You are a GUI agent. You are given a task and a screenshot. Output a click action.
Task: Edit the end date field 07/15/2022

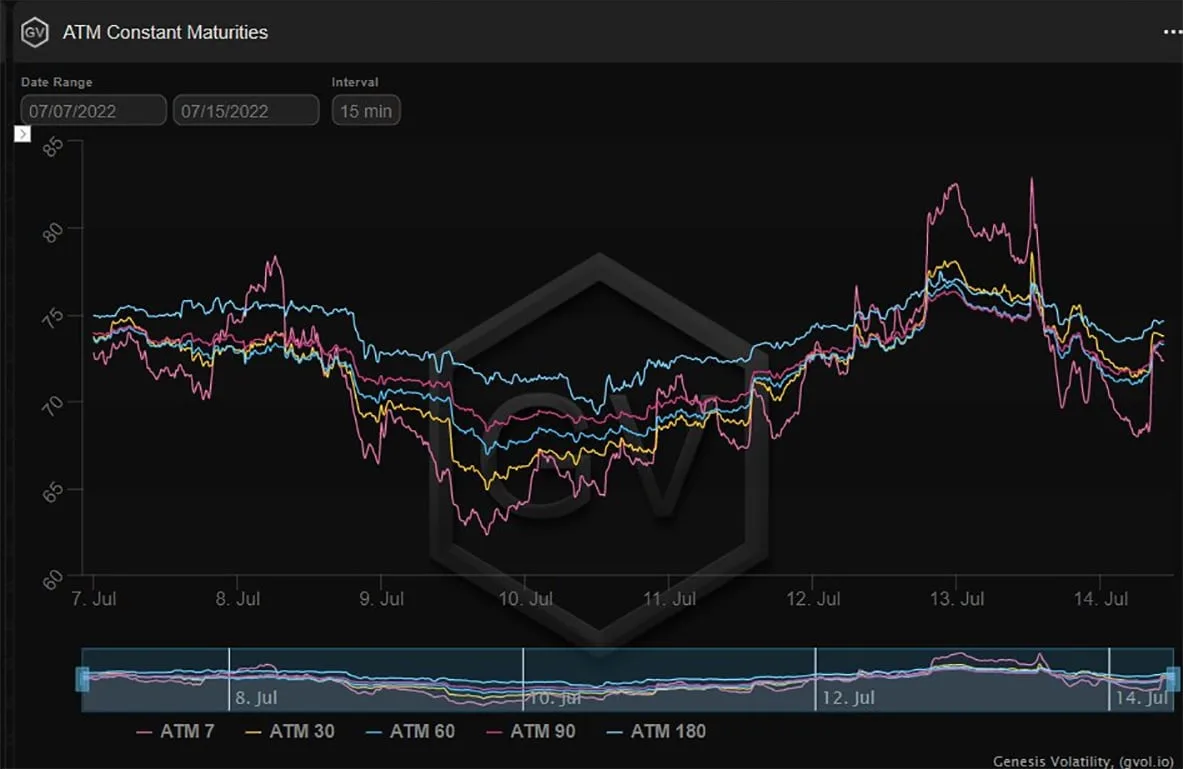[x=246, y=111]
